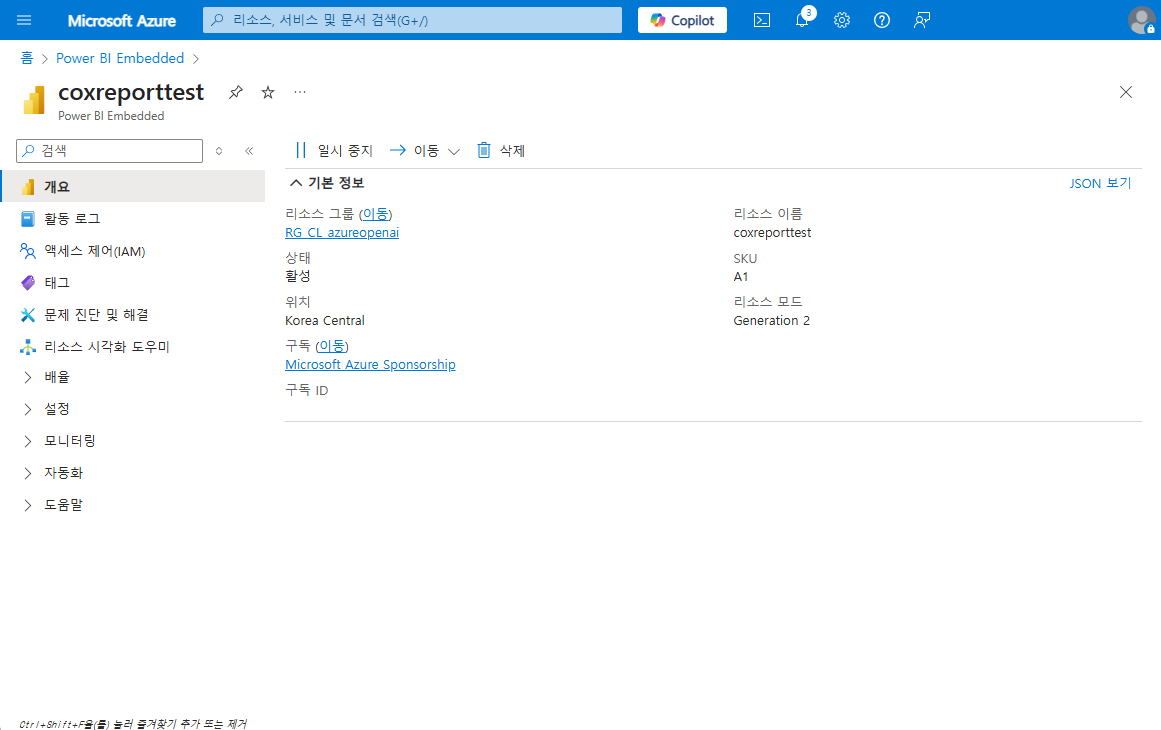Pause the capacity with 일시 중지
1161x730 pixels.
pyautogui.click(x=334, y=150)
